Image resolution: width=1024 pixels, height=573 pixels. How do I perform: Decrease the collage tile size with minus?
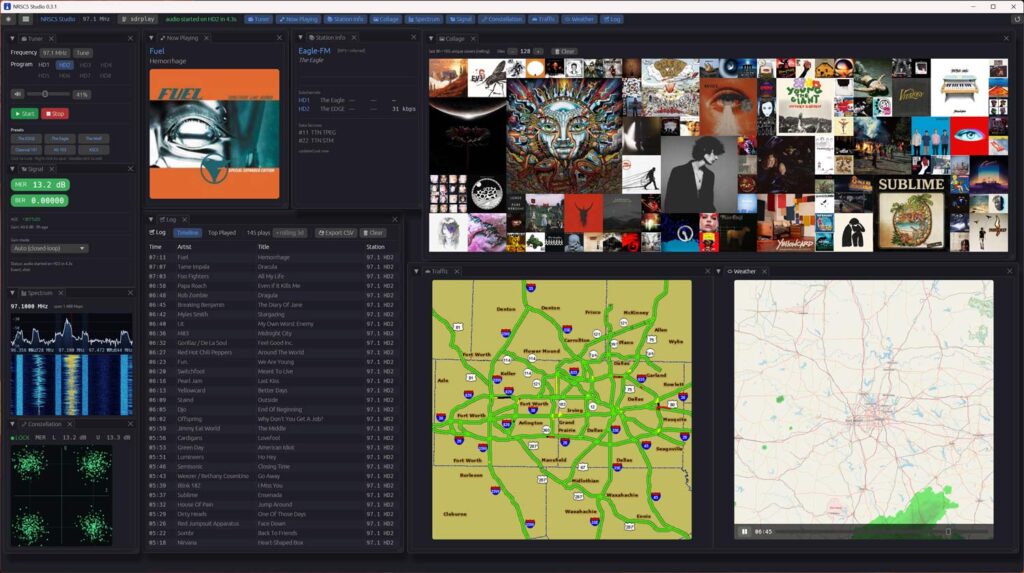coord(512,52)
